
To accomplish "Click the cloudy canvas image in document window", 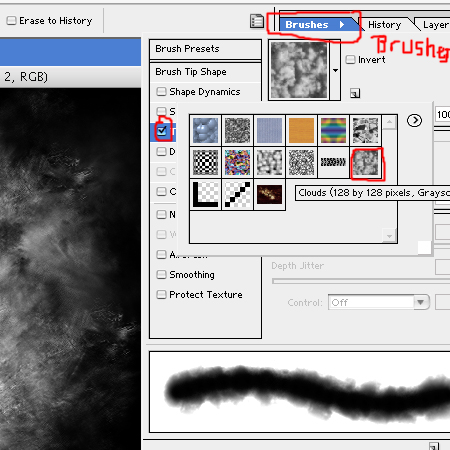I will coord(70,269).
